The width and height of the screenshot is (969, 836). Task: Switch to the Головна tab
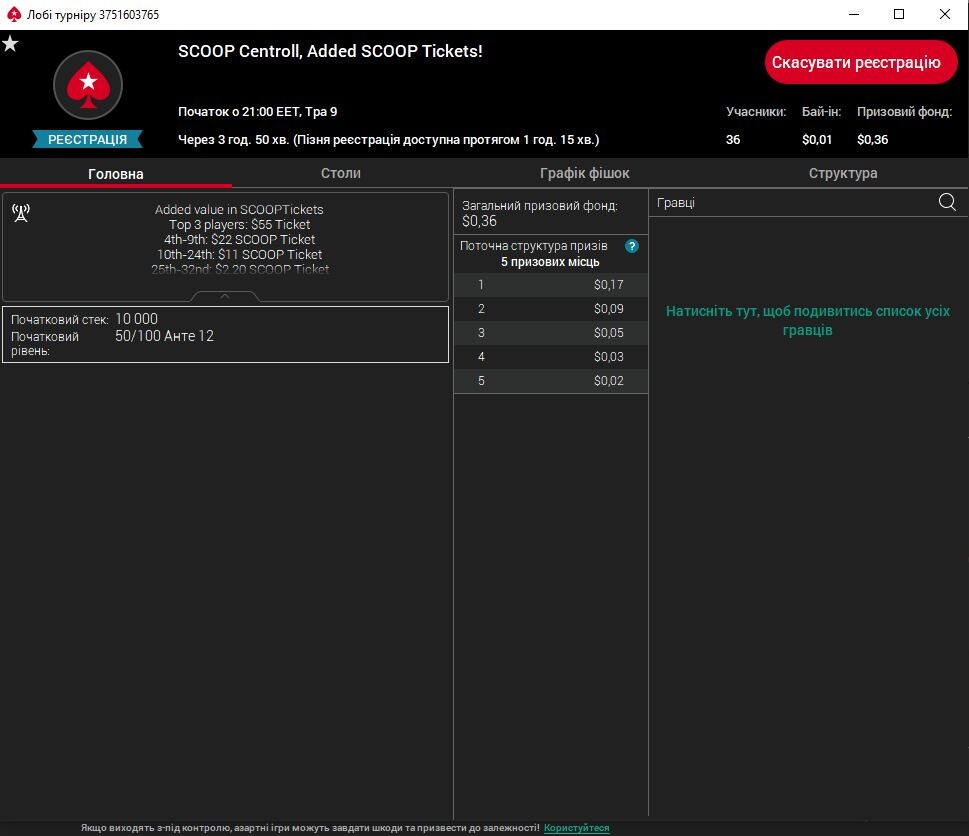point(116,174)
